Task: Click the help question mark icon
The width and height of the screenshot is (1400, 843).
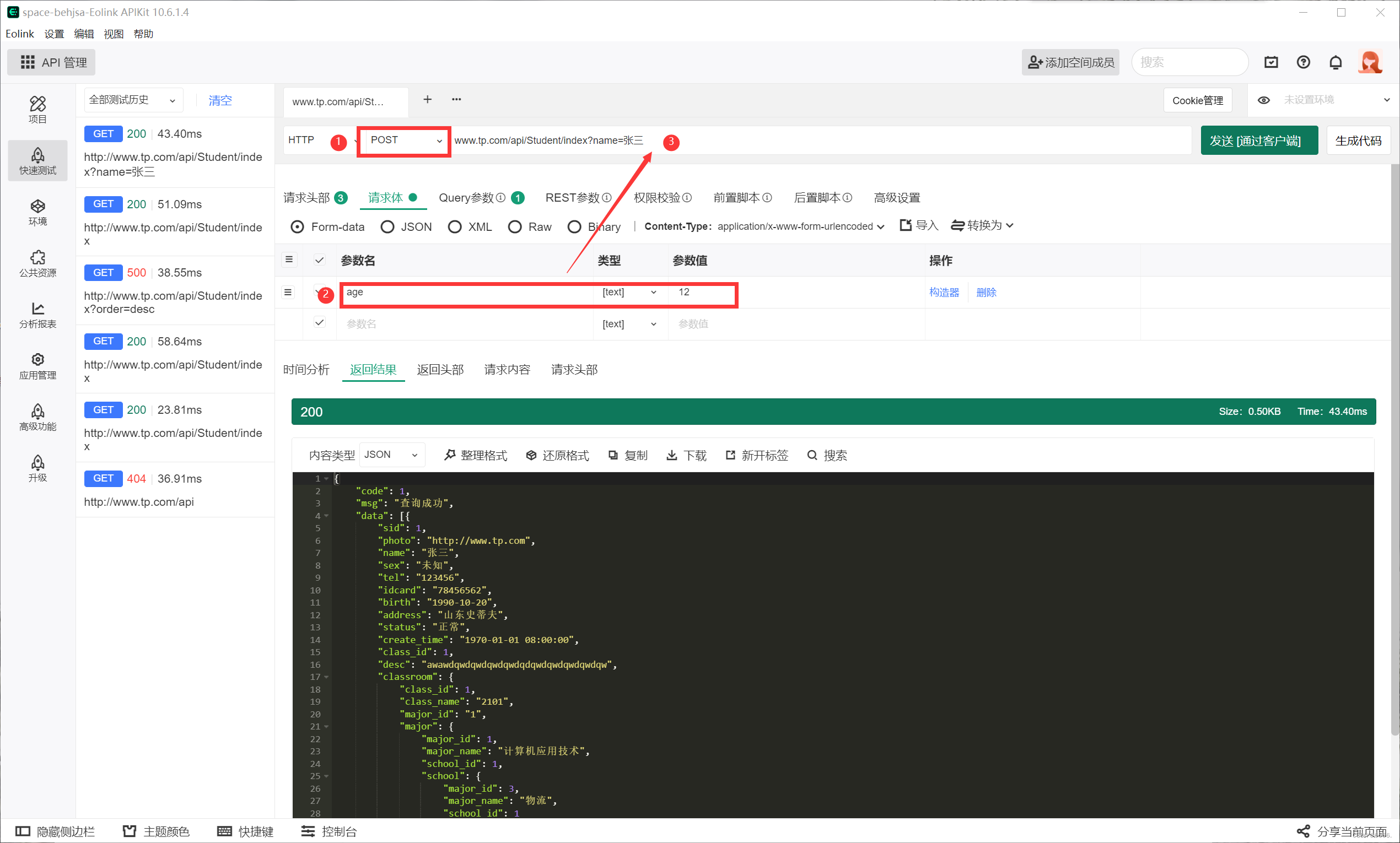Action: pyautogui.click(x=1304, y=62)
